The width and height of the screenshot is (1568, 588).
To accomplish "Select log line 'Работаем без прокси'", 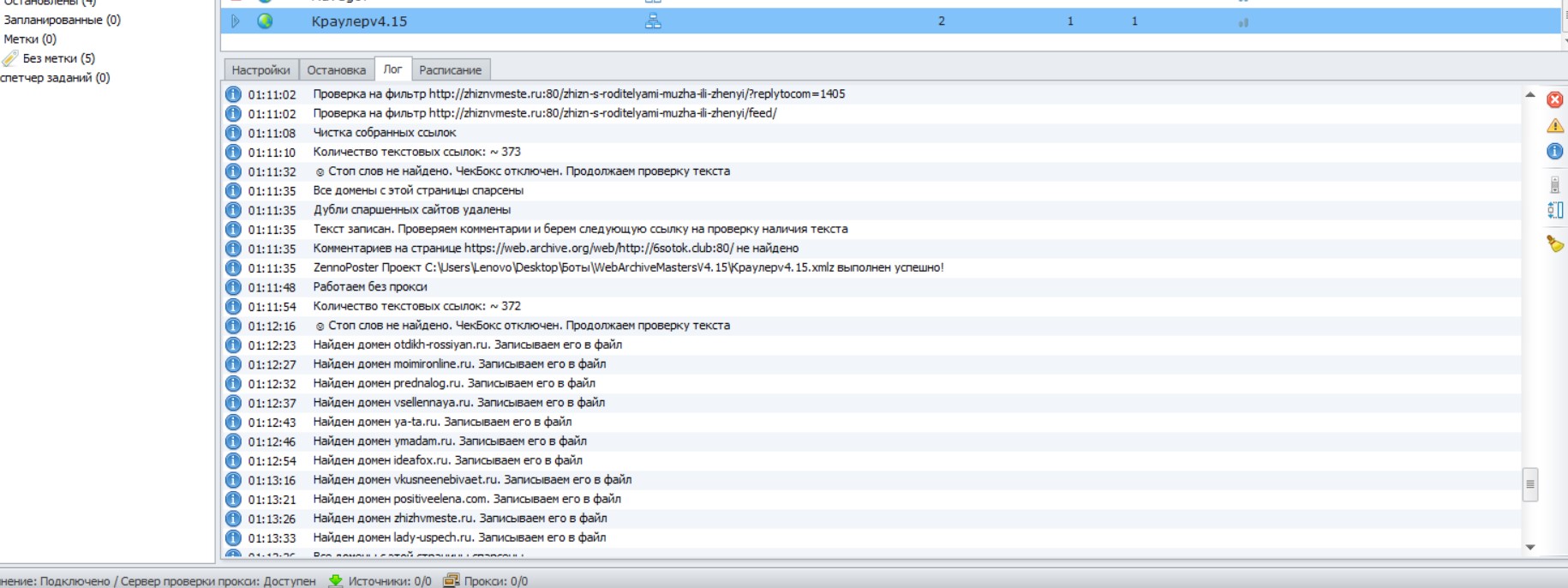I will pyautogui.click(x=369, y=287).
